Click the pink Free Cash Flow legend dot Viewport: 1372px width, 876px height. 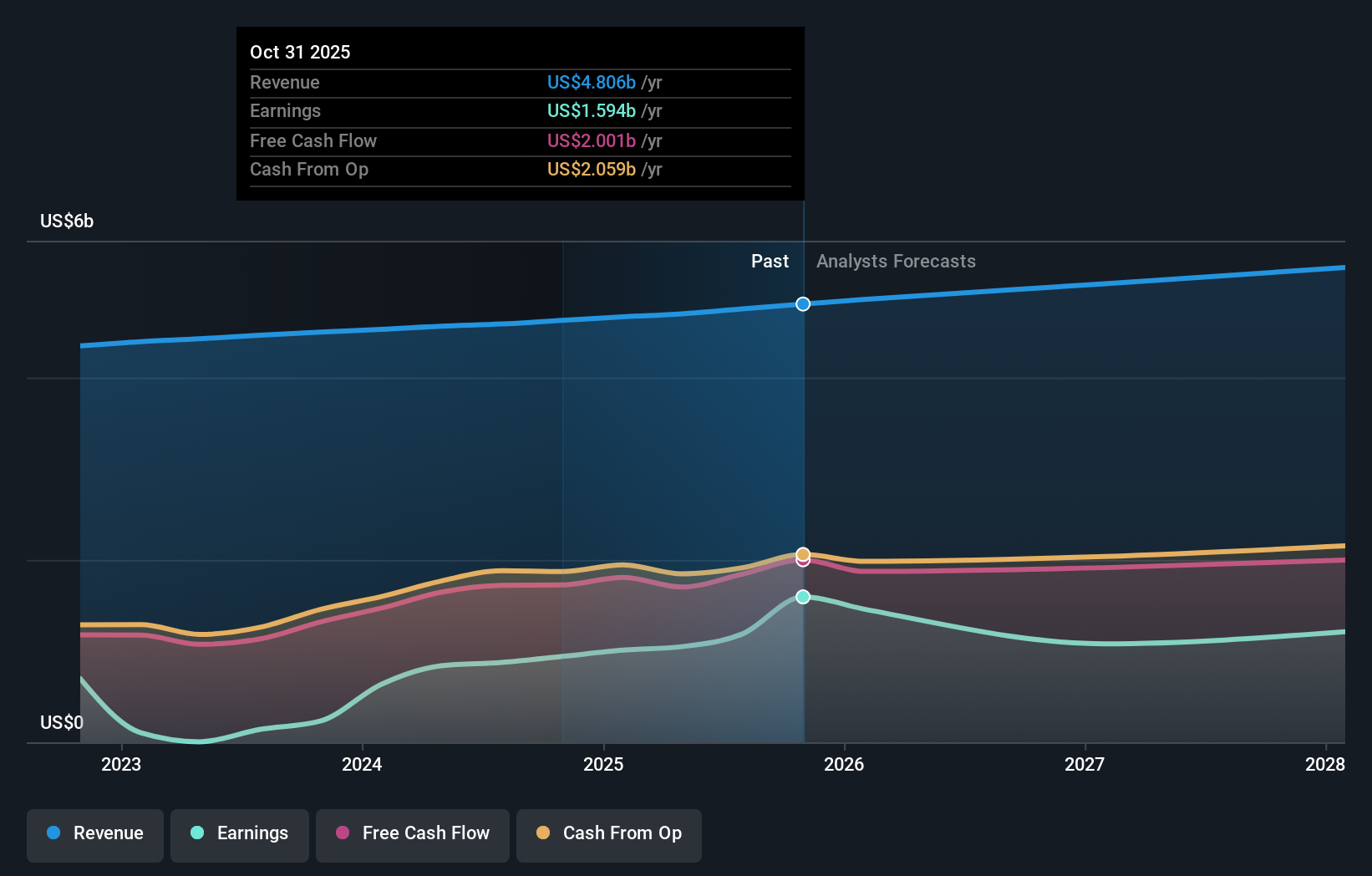click(x=341, y=833)
